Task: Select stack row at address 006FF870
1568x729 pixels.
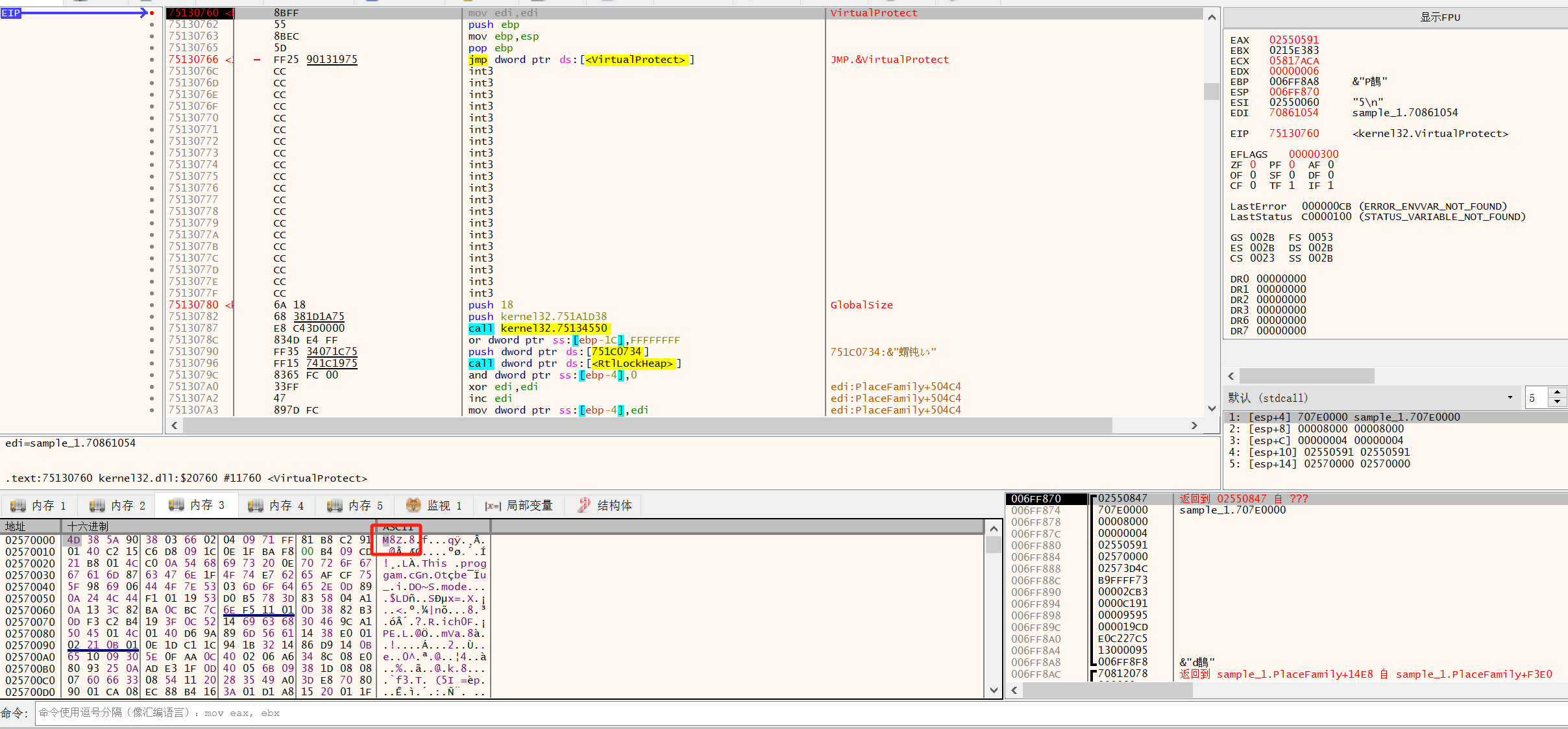Action: click(x=1286, y=499)
